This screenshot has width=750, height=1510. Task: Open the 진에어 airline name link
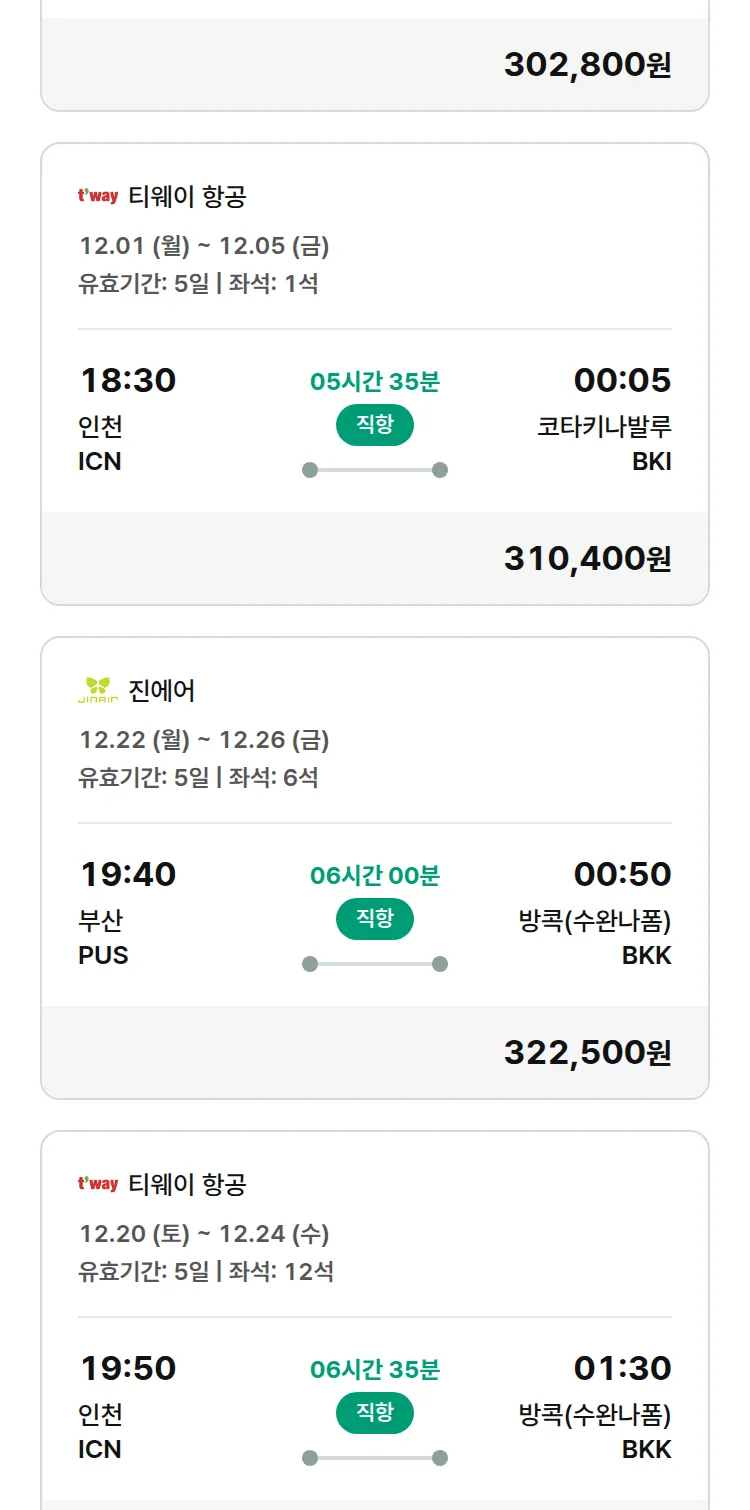pos(162,690)
